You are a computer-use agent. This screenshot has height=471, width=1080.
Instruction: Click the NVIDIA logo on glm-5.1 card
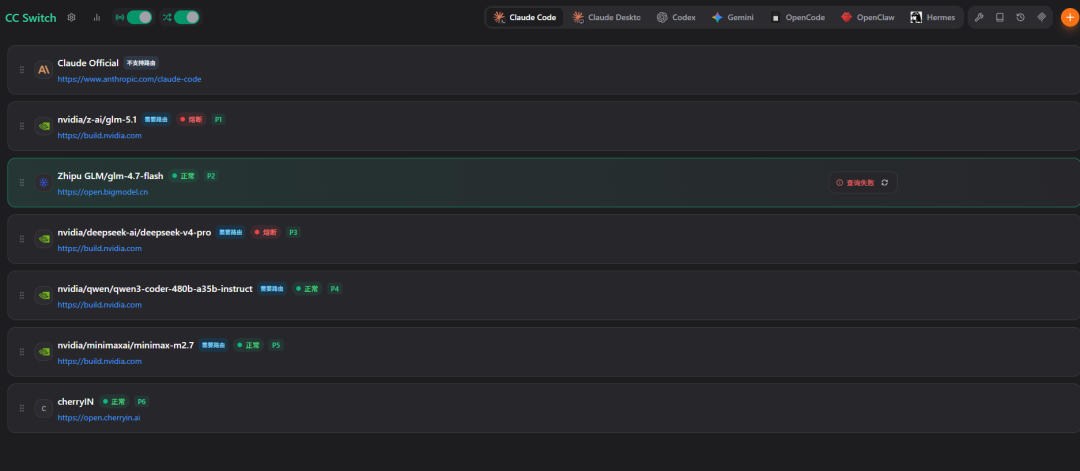click(43, 126)
